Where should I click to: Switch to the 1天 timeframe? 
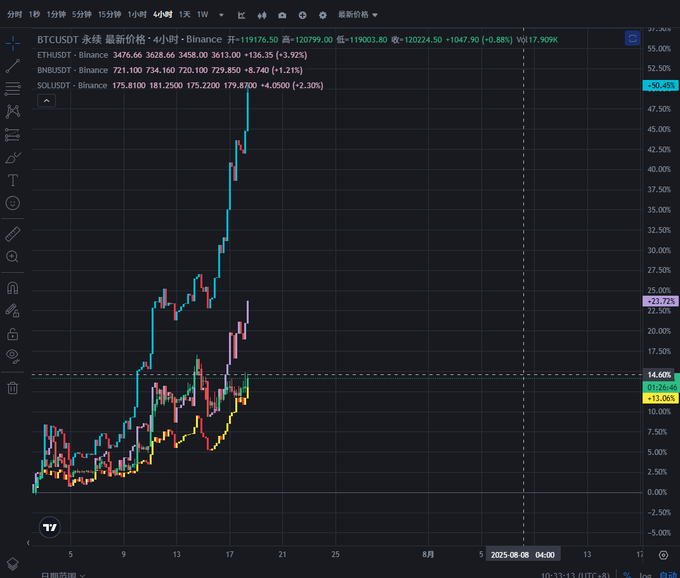185,15
